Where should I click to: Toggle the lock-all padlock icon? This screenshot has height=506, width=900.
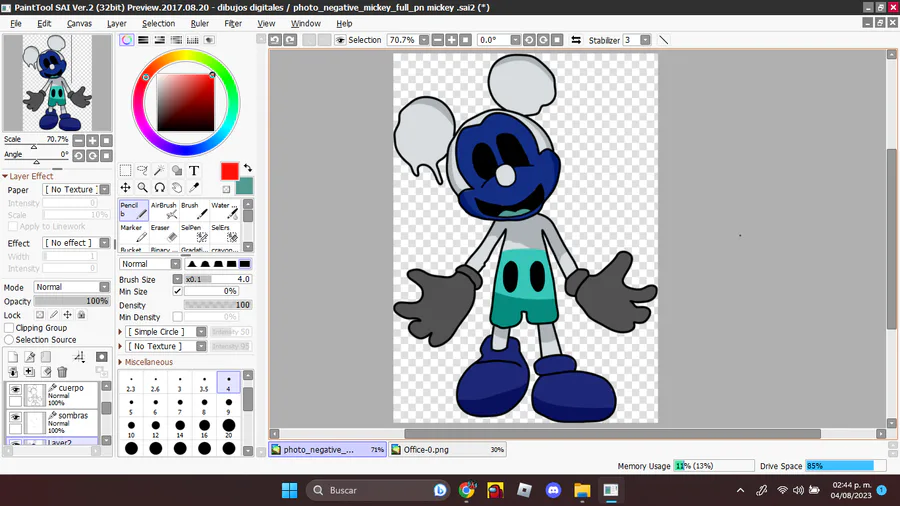pos(82,315)
